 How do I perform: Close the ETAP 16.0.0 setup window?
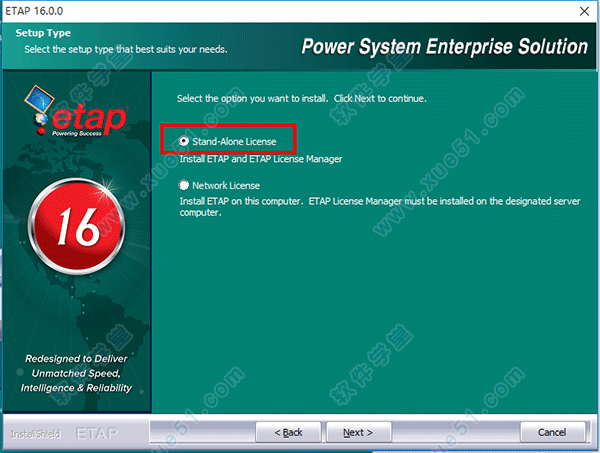pyautogui.click(x=584, y=11)
